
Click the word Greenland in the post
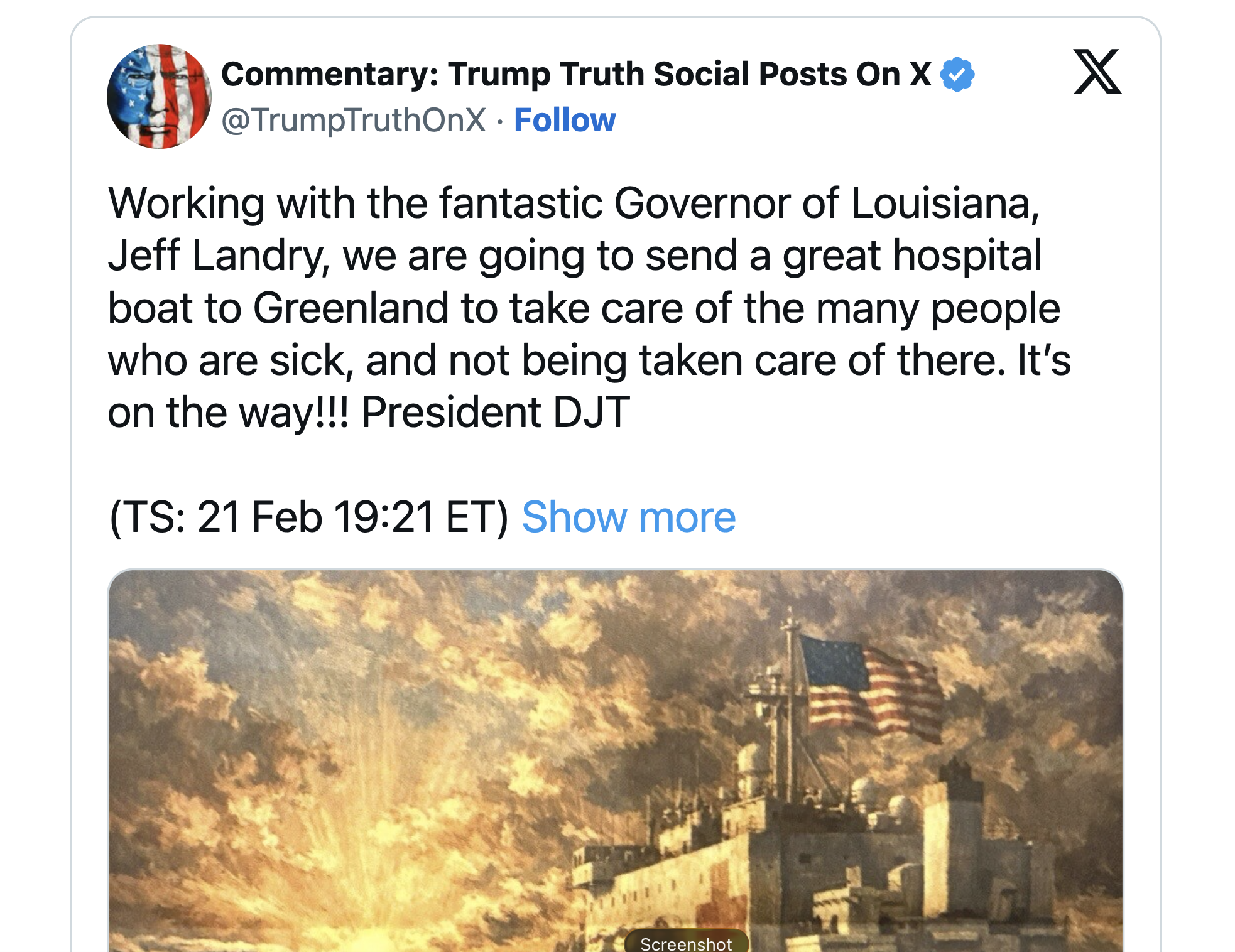[351, 308]
